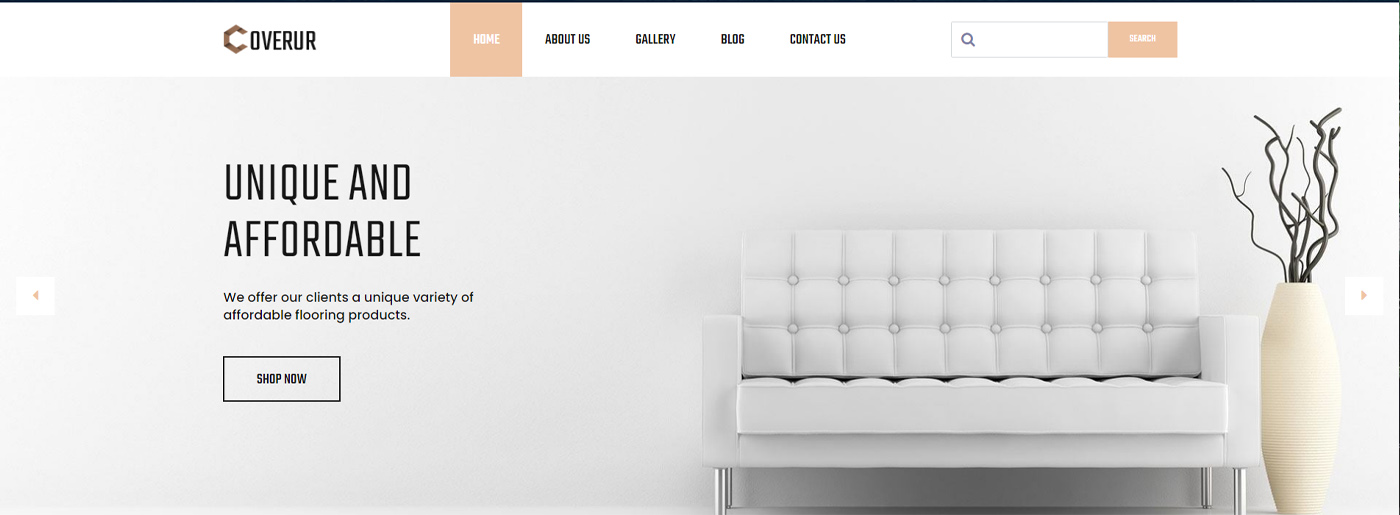Click the OVERUR logo text

point(283,40)
